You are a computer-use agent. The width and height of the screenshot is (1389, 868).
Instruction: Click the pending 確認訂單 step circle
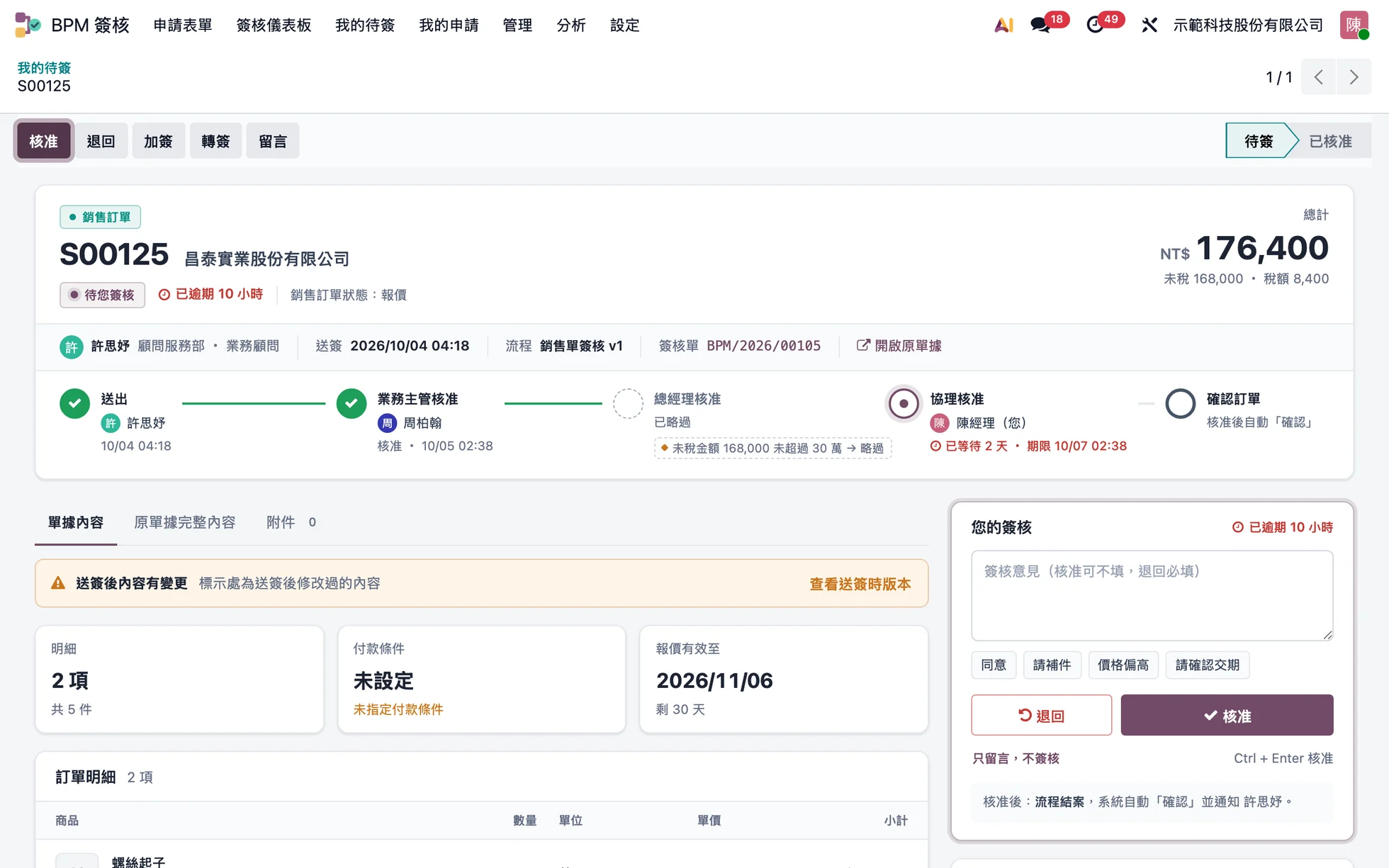point(1181,404)
